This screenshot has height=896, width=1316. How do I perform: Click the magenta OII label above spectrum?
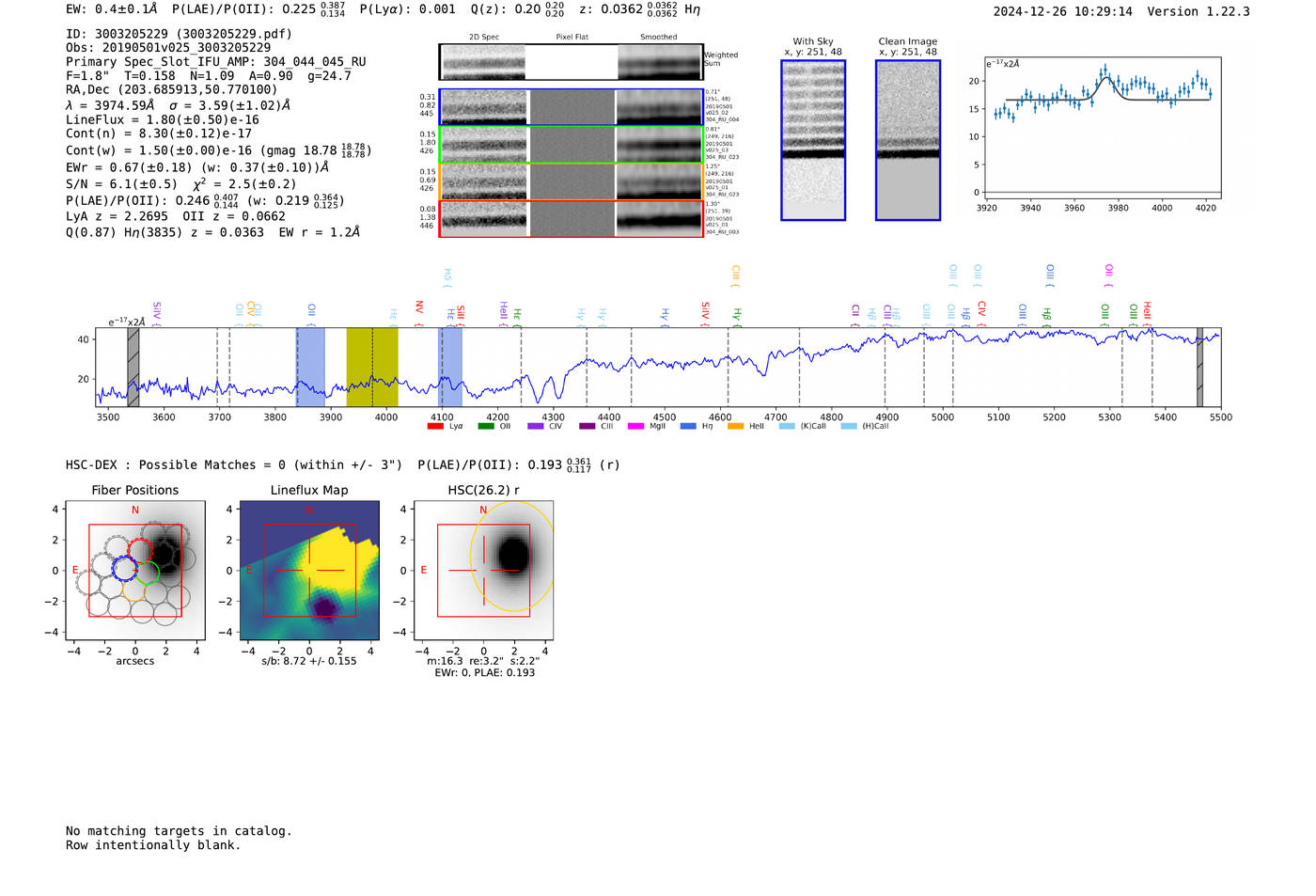(x=1109, y=275)
